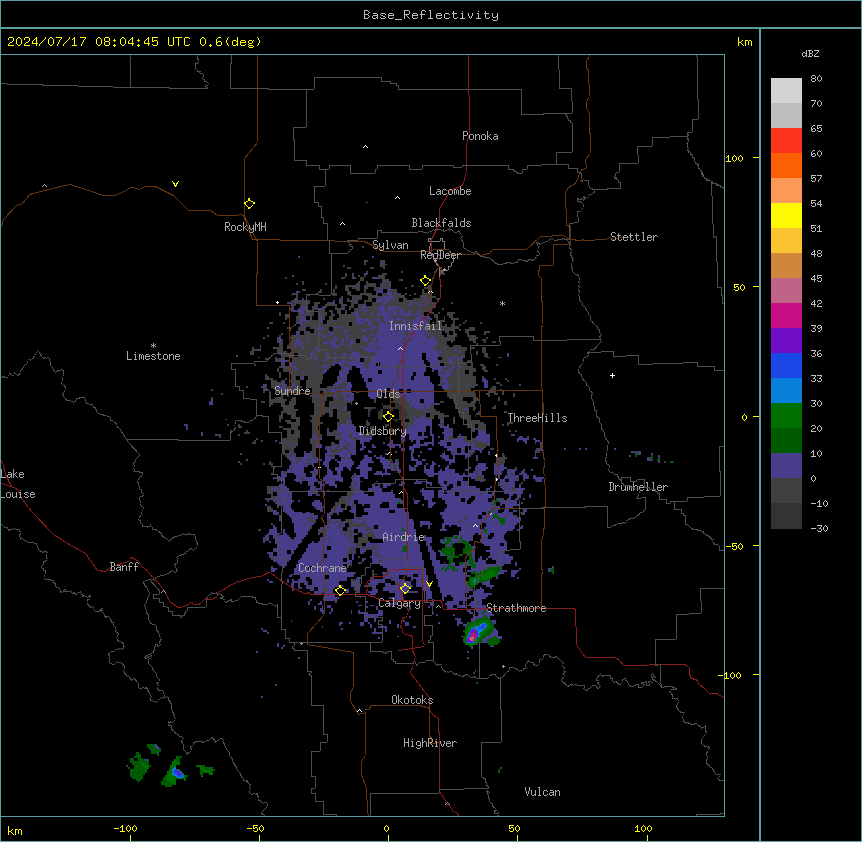
Task: Click the asterisk marker east of Innisfail
Action: click(502, 303)
